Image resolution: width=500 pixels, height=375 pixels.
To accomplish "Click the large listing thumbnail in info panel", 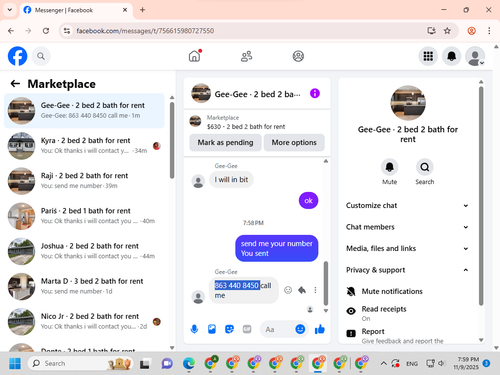I will coord(408,103).
